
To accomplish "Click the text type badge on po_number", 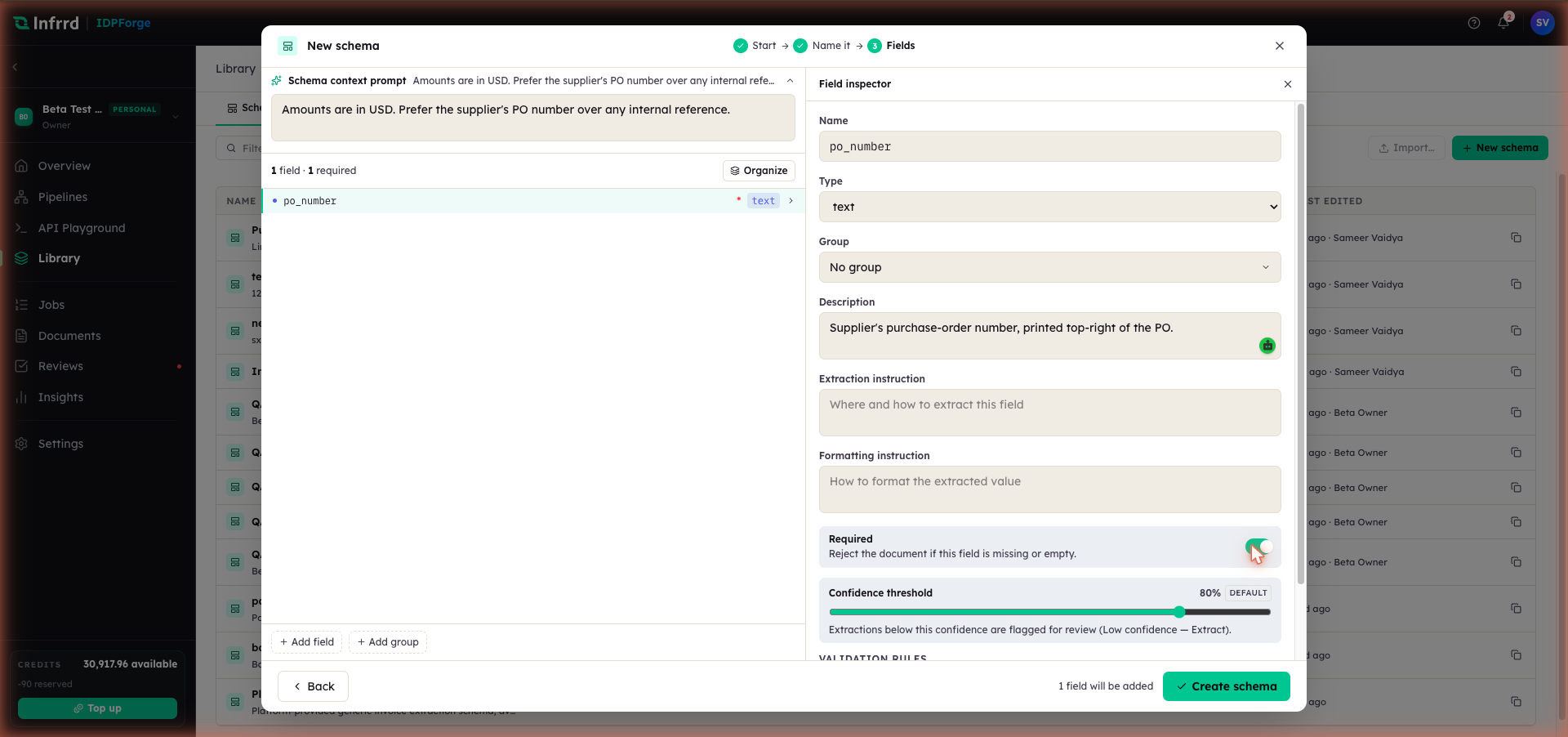I will pos(764,201).
